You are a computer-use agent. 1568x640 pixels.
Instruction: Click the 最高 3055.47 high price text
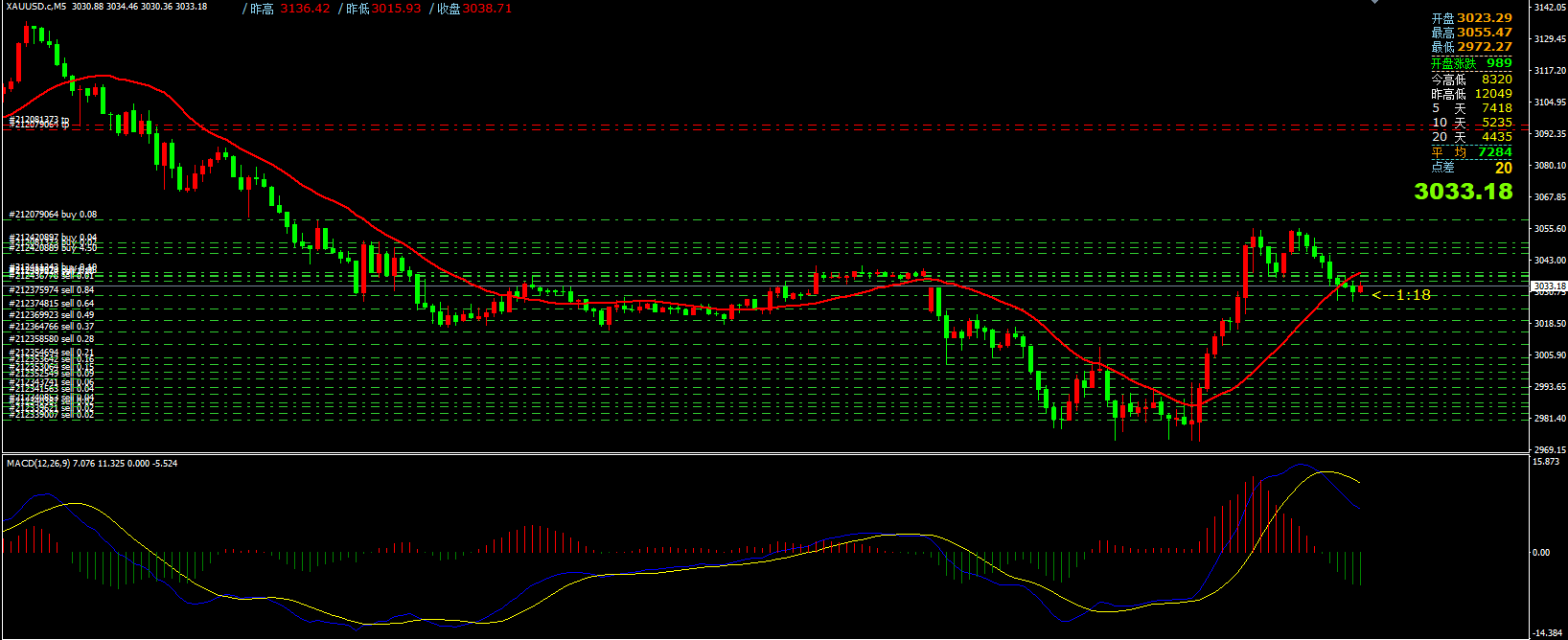pyautogui.click(x=1471, y=33)
